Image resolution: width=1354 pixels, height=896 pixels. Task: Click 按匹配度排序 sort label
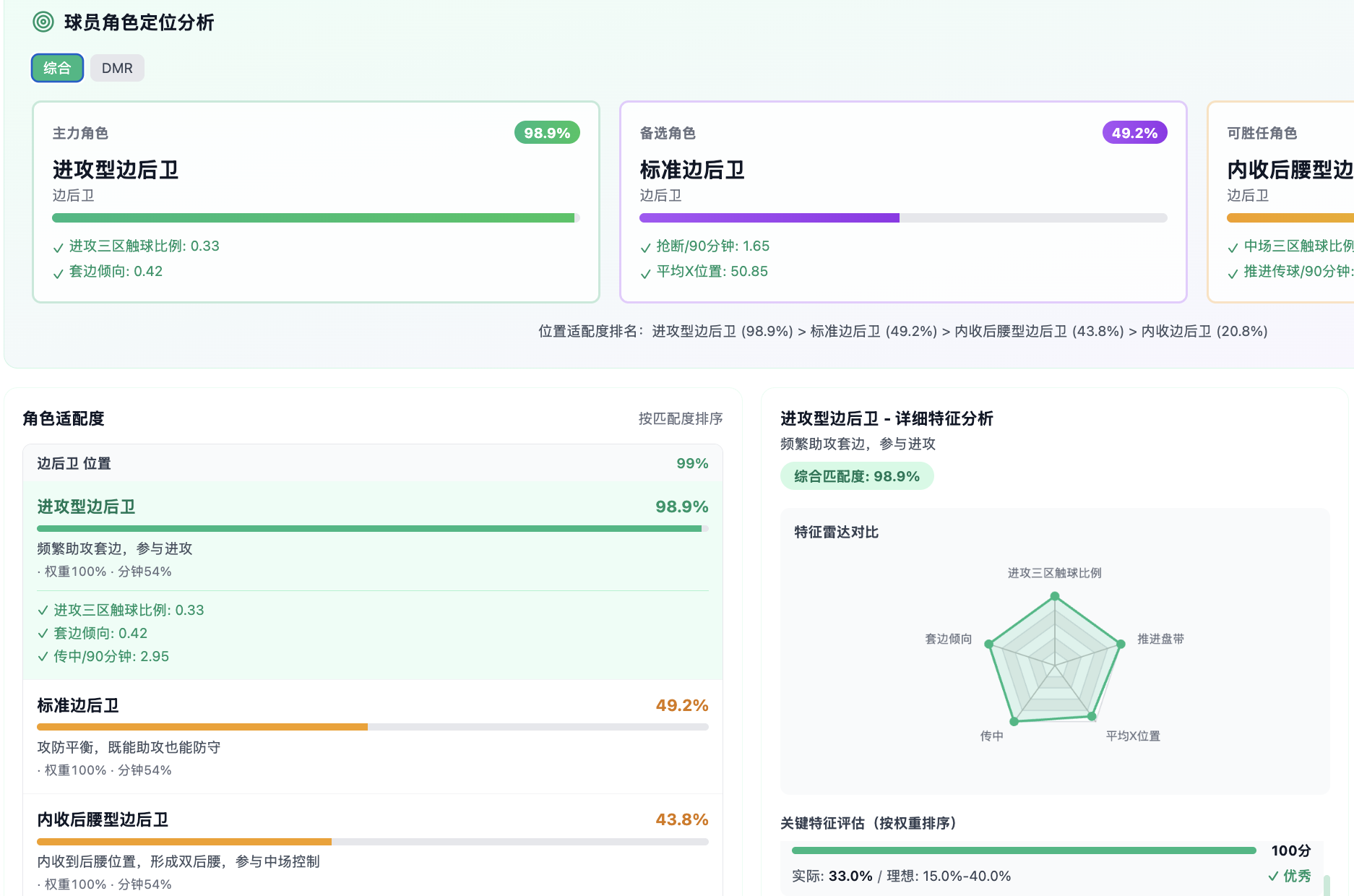tap(681, 418)
